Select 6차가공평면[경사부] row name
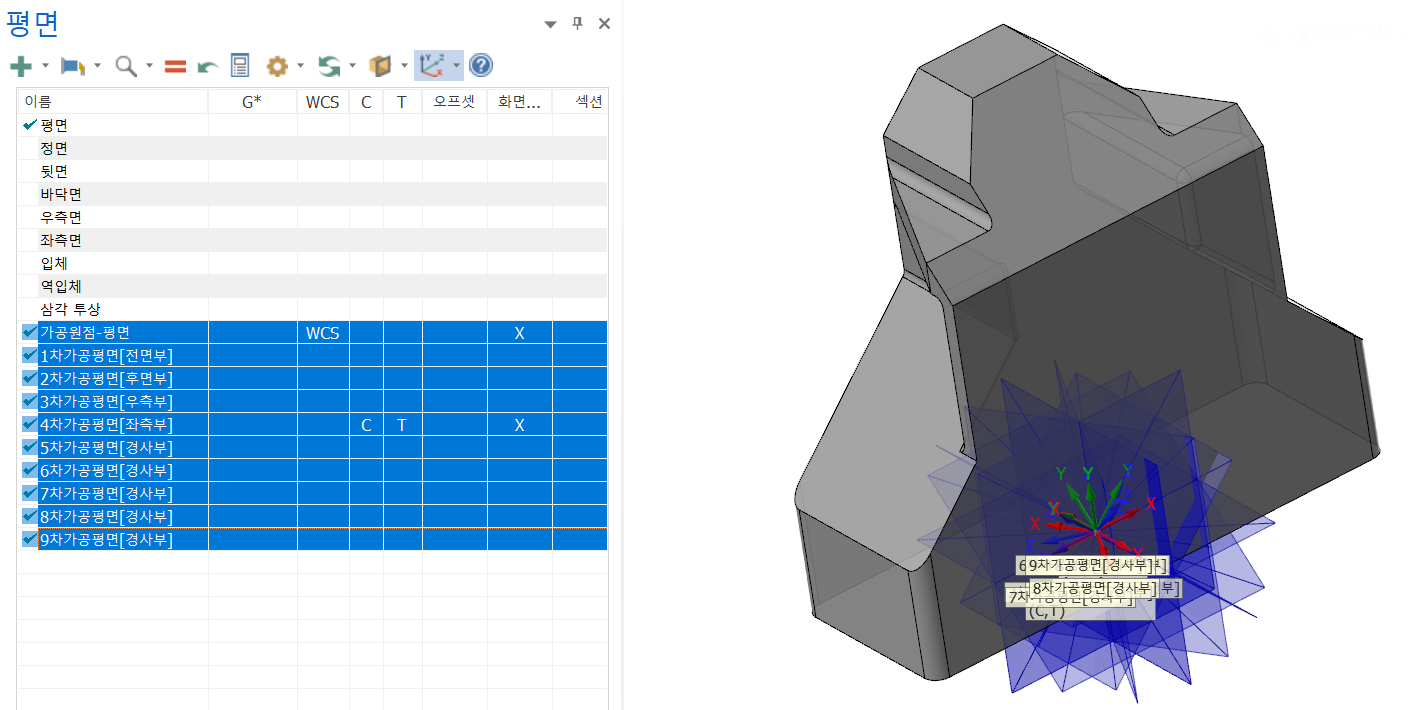Viewport: 1416px width, 710px height. click(x=107, y=471)
